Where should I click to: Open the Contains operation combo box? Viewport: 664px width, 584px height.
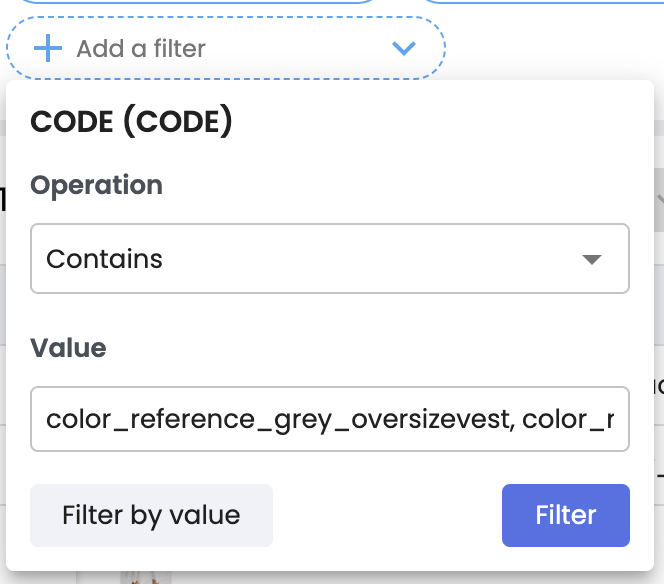[329, 259]
